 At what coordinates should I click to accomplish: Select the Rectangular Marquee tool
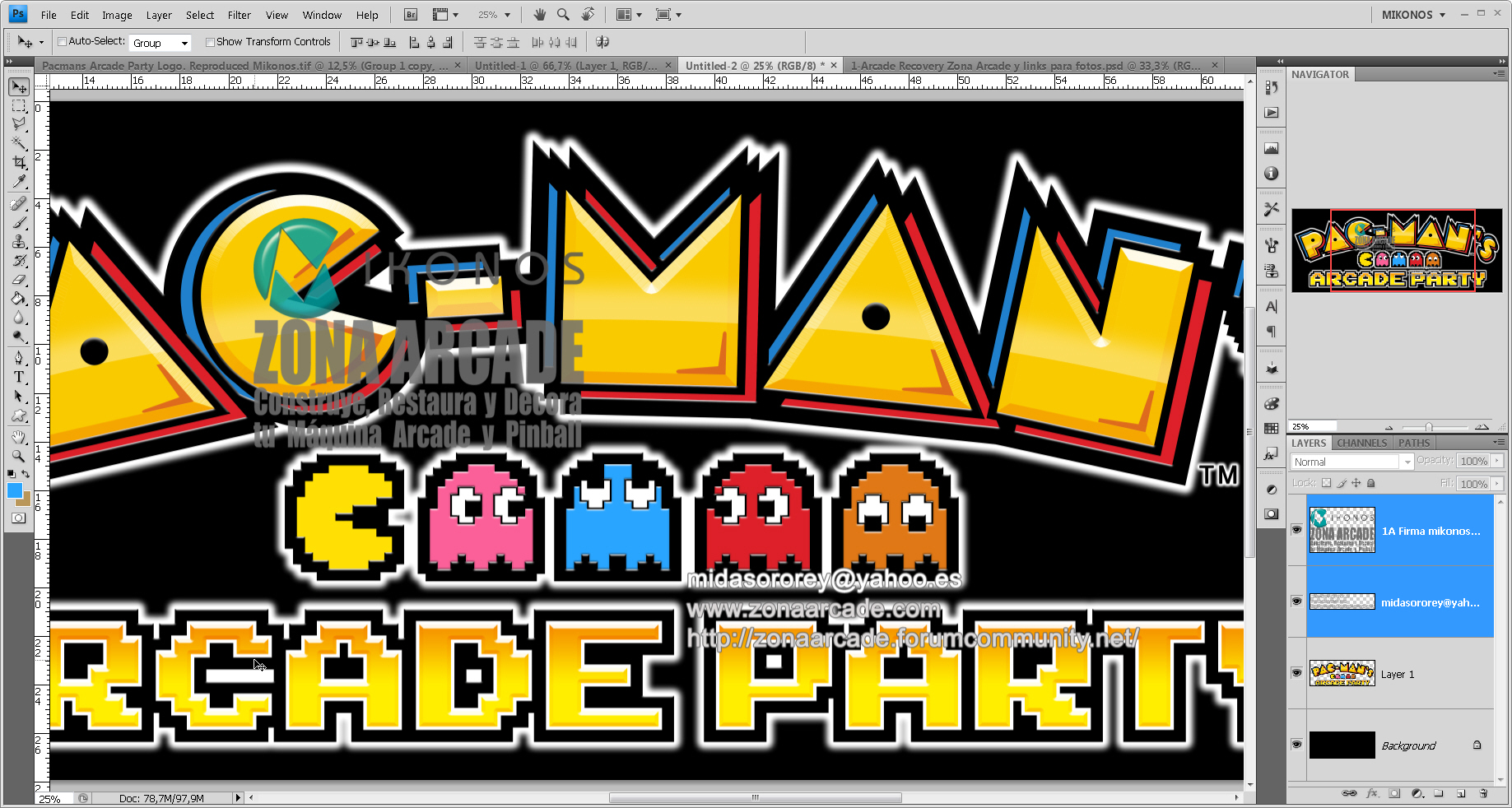[19, 106]
